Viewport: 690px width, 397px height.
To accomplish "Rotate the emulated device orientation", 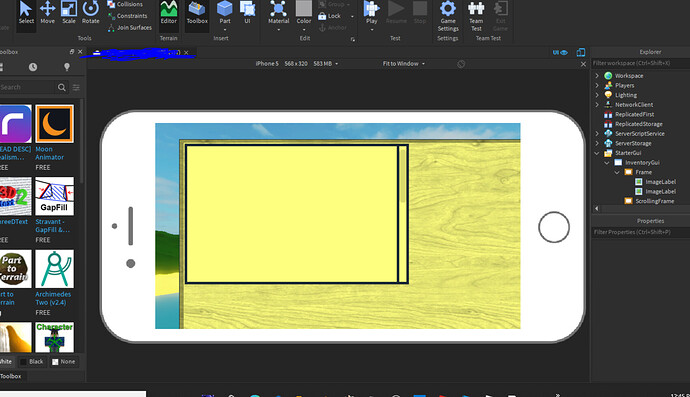I will 461,64.
